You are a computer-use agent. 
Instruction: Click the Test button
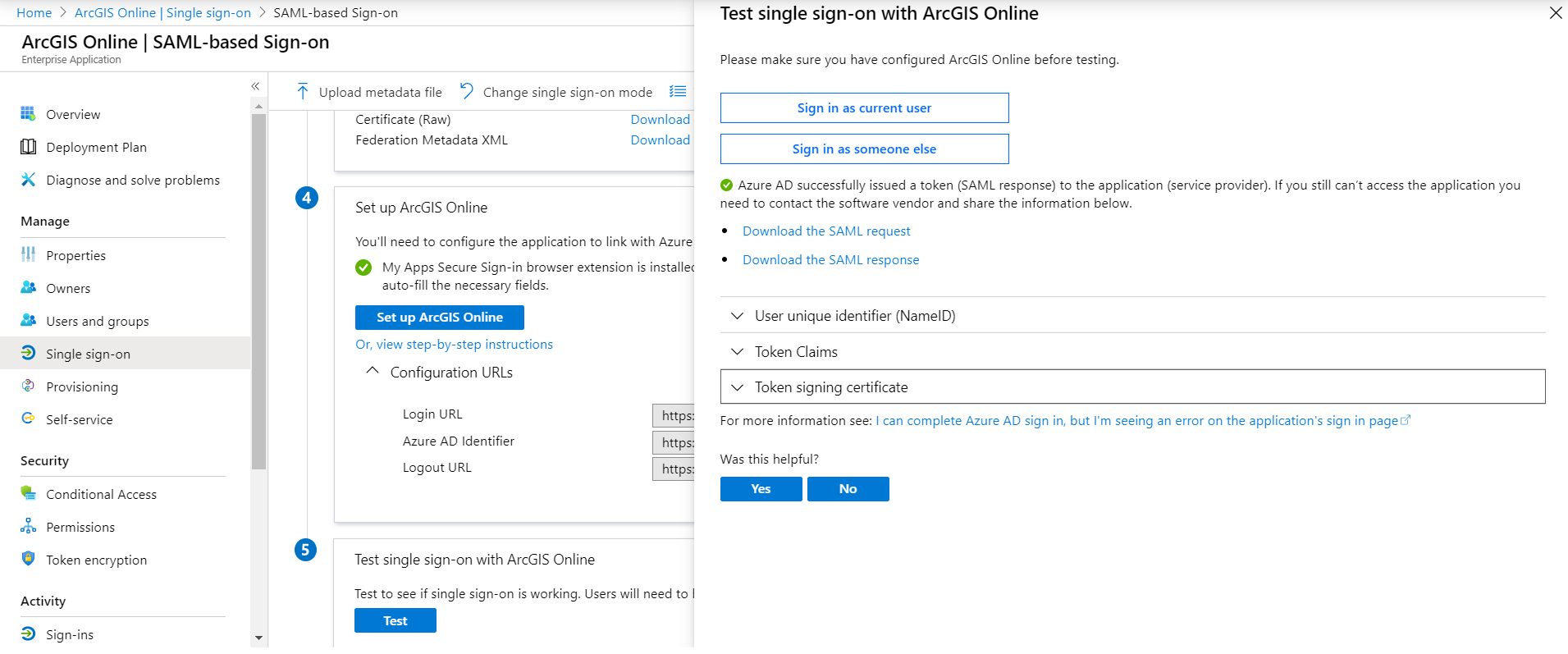395,620
